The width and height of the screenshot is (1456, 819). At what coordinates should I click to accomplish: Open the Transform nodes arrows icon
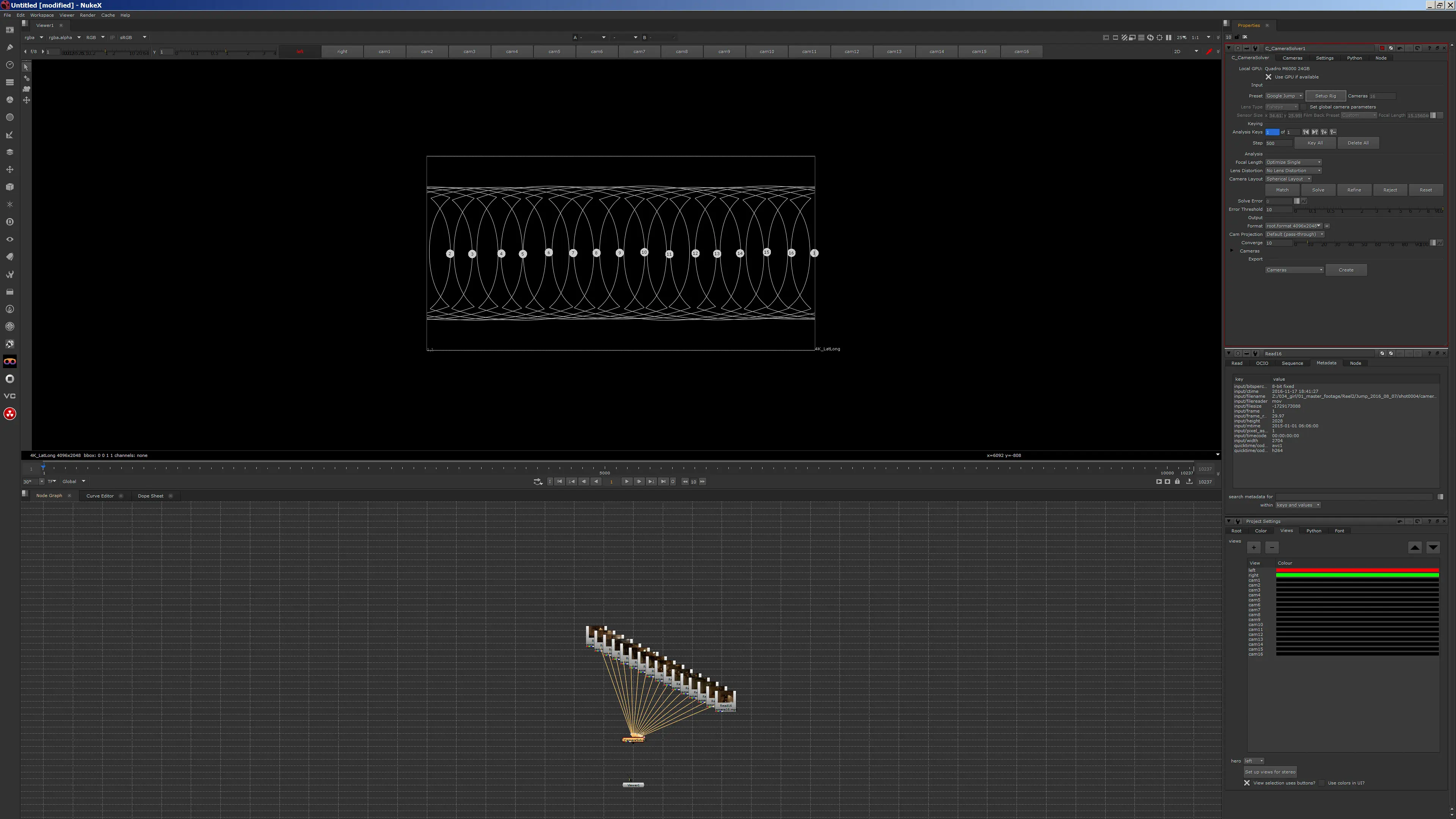[9, 169]
